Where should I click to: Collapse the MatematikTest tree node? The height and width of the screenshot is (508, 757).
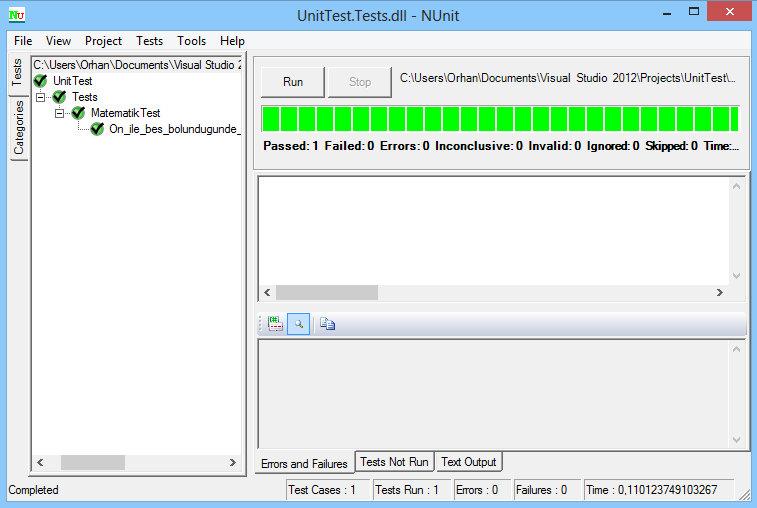tap(59, 113)
